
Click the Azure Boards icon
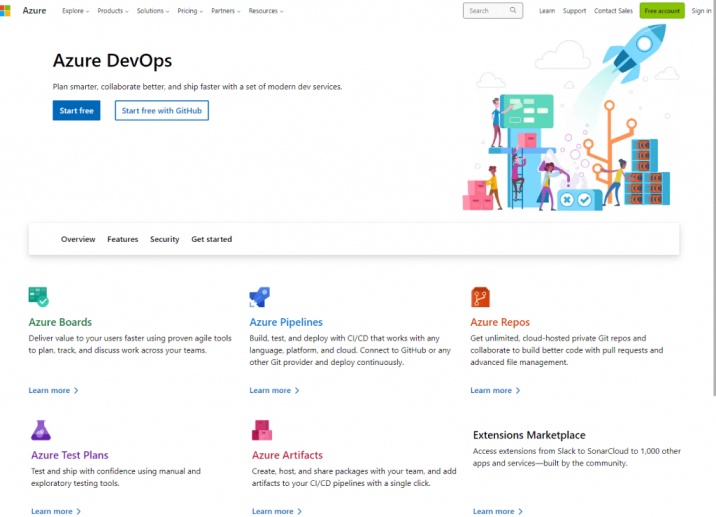(39, 296)
